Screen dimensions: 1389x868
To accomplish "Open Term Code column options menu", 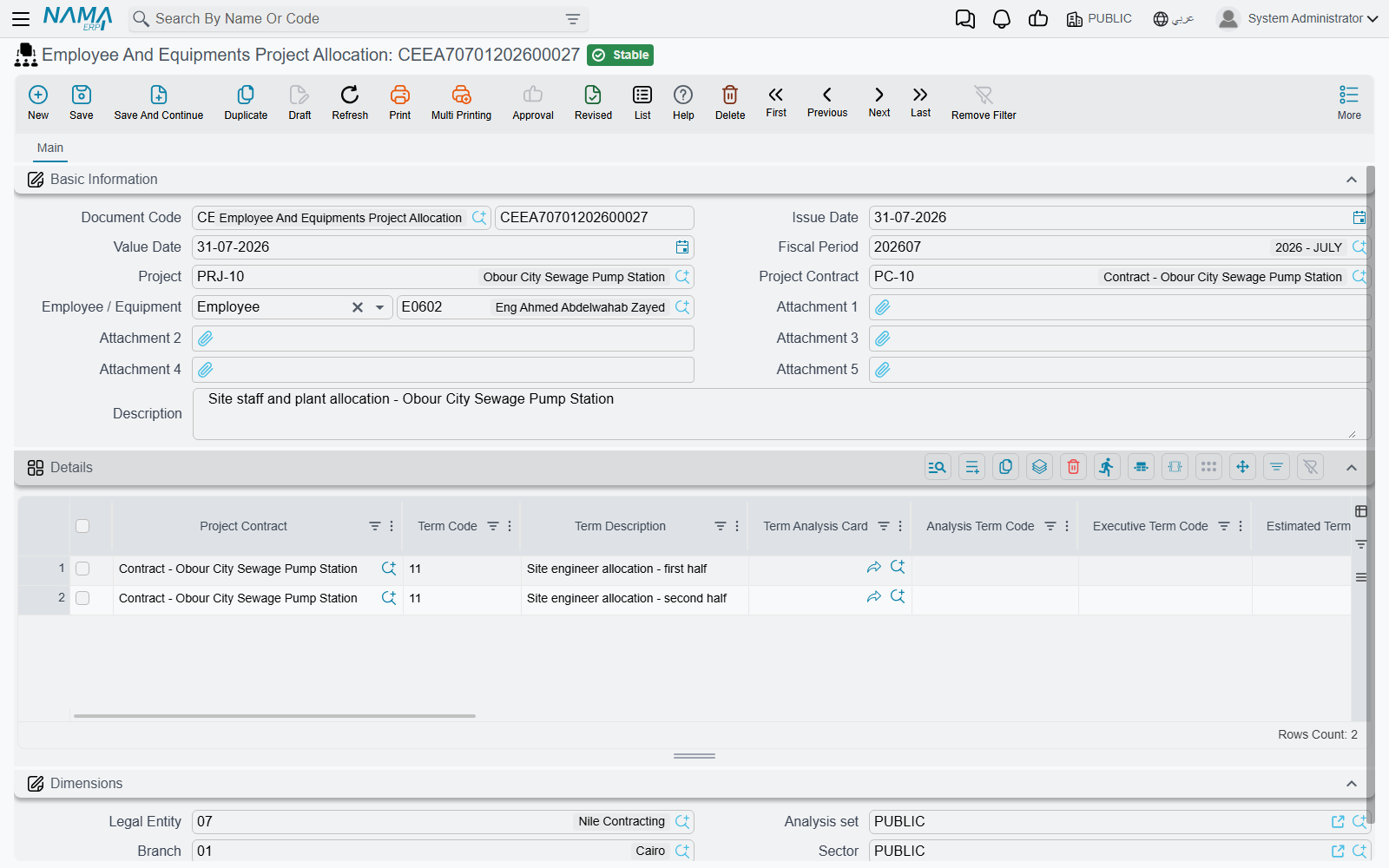I will coord(510,526).
